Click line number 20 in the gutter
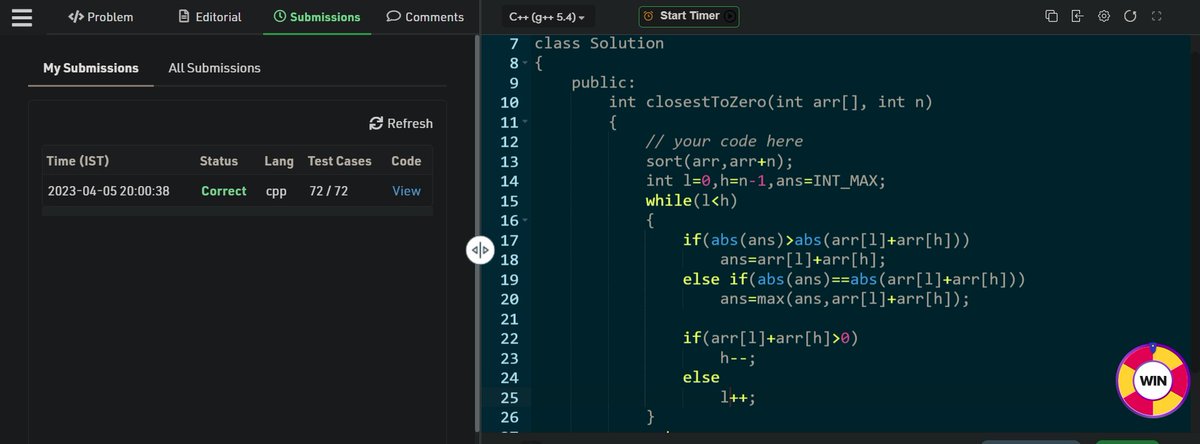The image size is (1200, 444). 509,298
